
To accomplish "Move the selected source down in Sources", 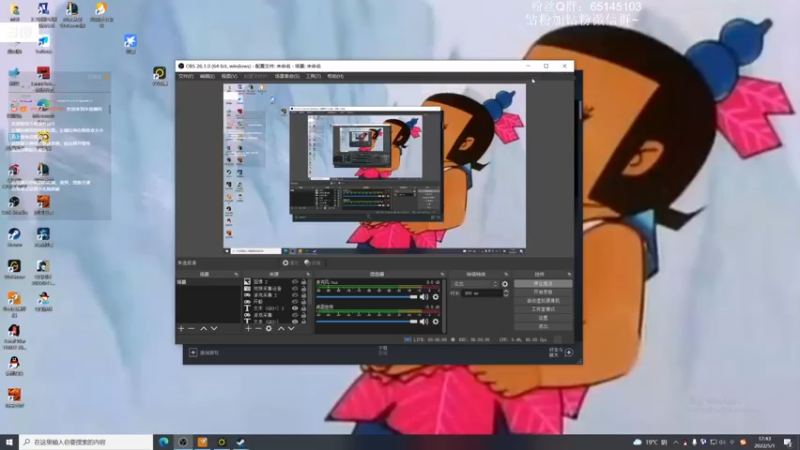I will coord(291,329).
